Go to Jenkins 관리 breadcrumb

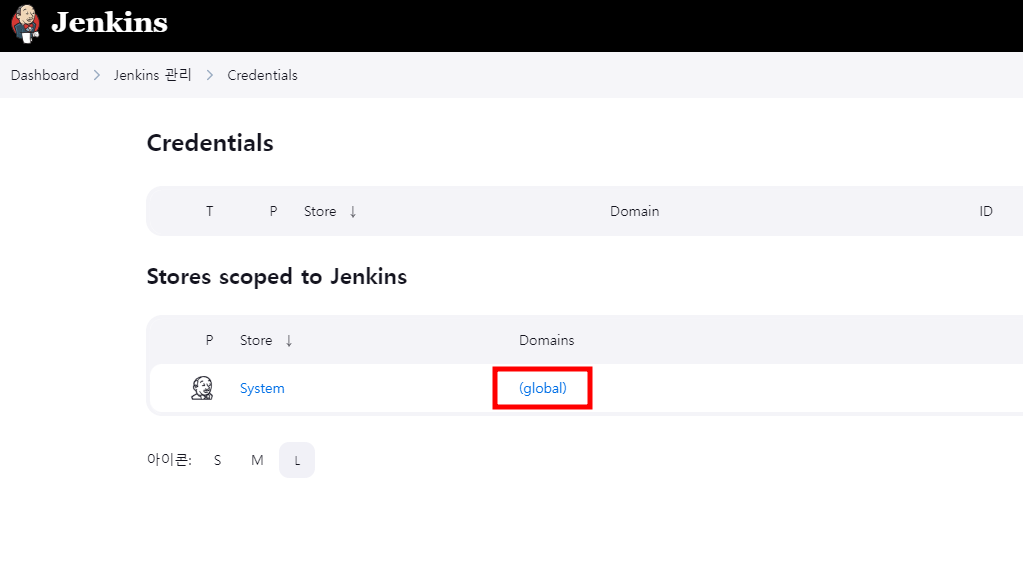click(x=153, y=75)
